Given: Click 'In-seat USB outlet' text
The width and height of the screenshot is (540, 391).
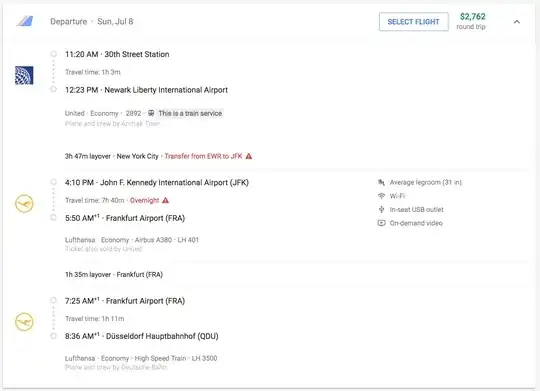Looking at the screenshot, I should [x=416, y=209].
